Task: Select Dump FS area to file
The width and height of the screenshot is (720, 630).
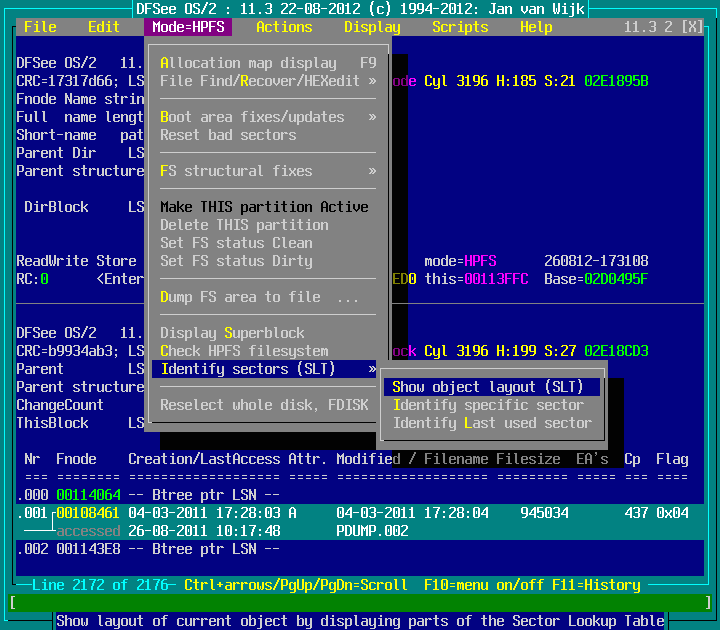Action: pos(260,297)
